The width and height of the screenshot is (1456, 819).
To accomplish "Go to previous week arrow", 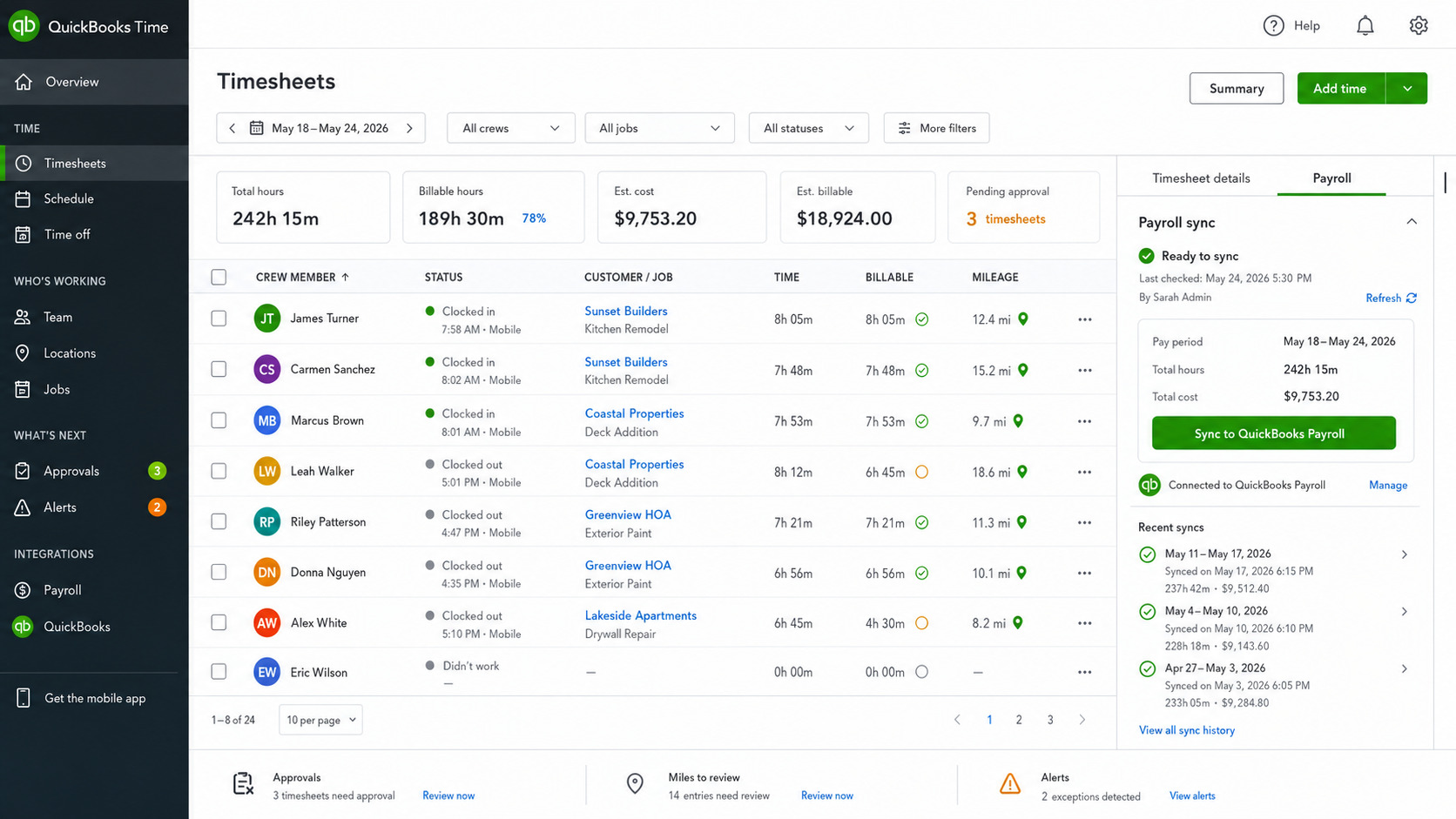I will coord(233,128).
